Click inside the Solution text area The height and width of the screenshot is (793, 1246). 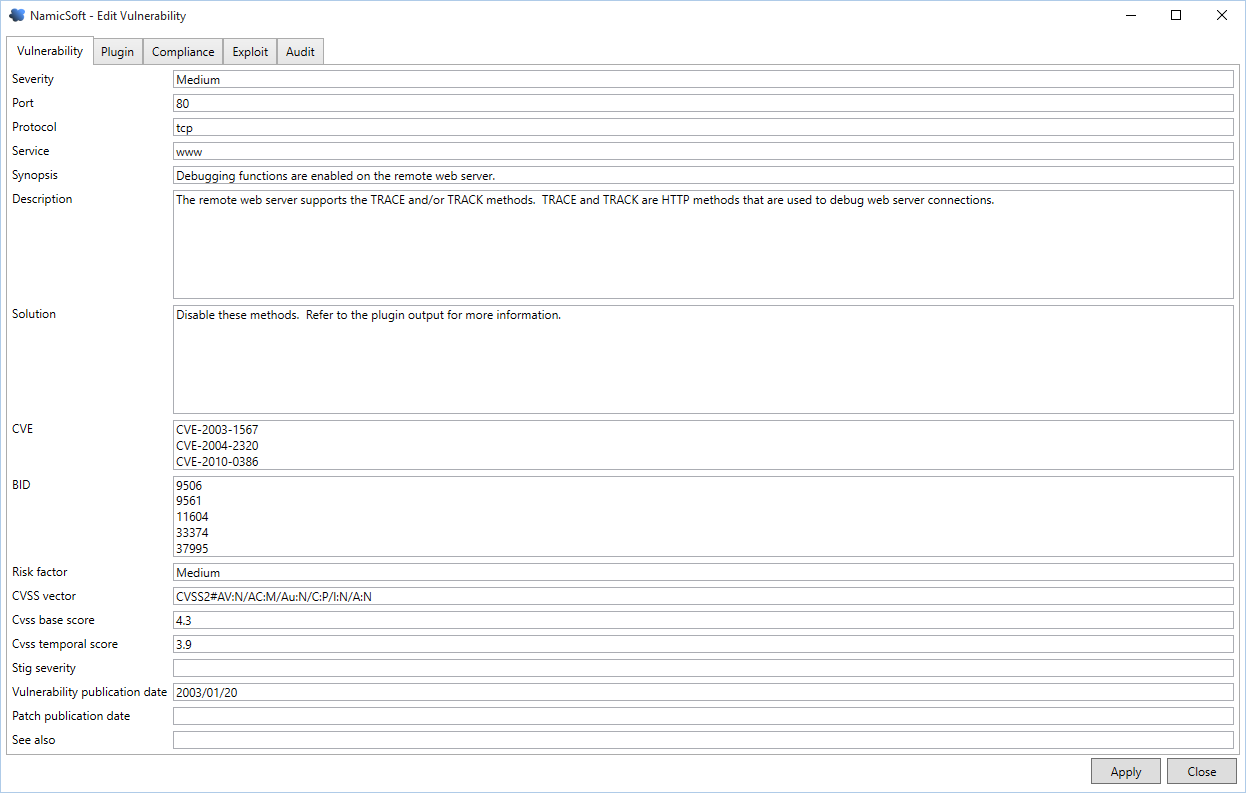click(703, 359)
